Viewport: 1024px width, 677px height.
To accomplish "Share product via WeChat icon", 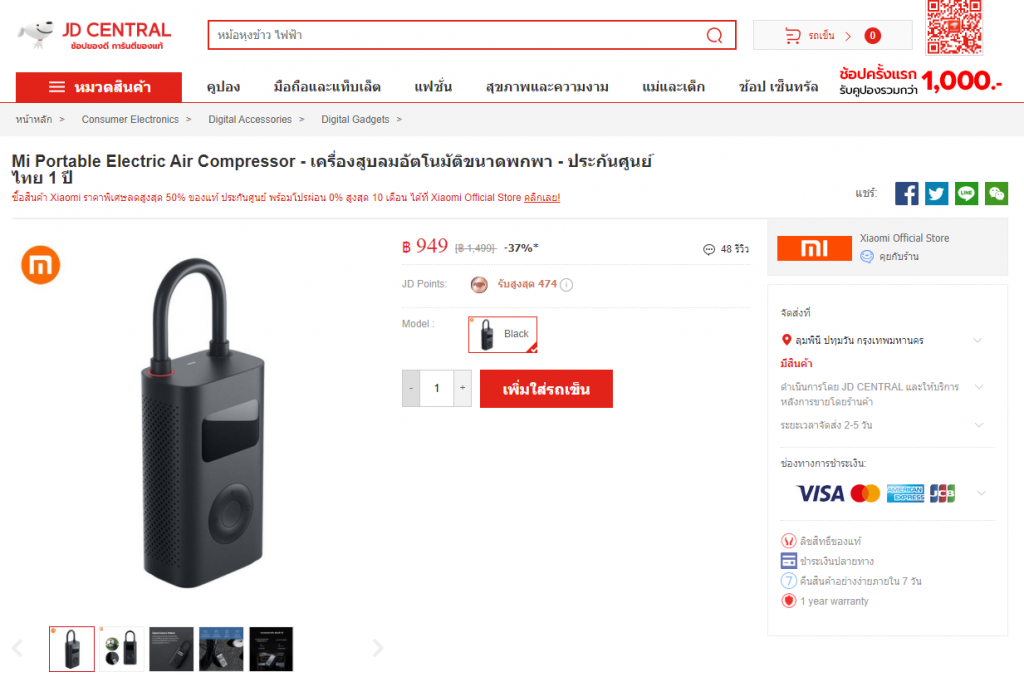I will tap(997, 194).
